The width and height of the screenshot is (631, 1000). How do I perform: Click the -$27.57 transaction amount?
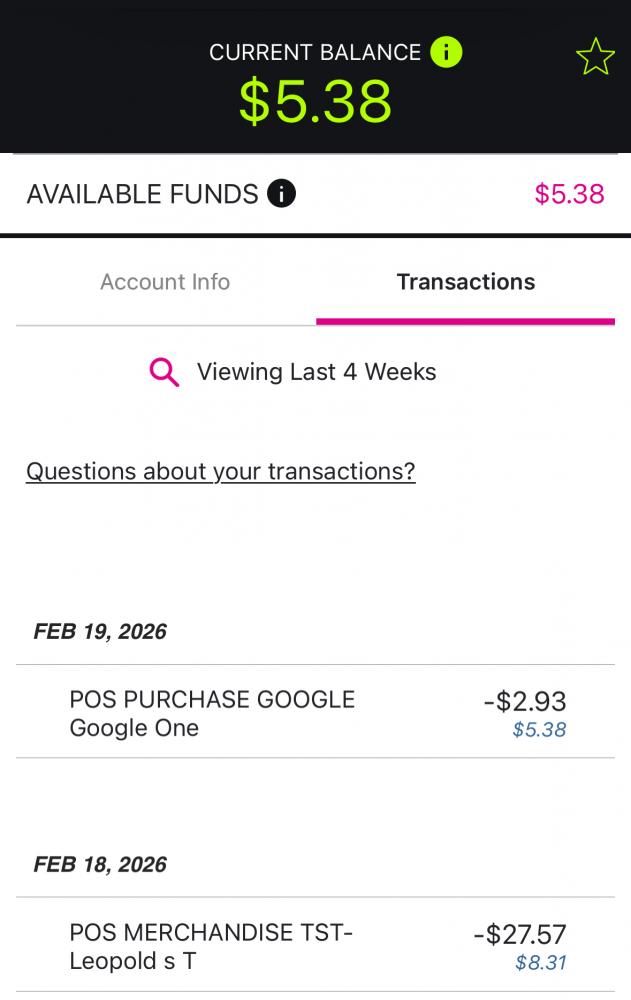click(519, 935)
